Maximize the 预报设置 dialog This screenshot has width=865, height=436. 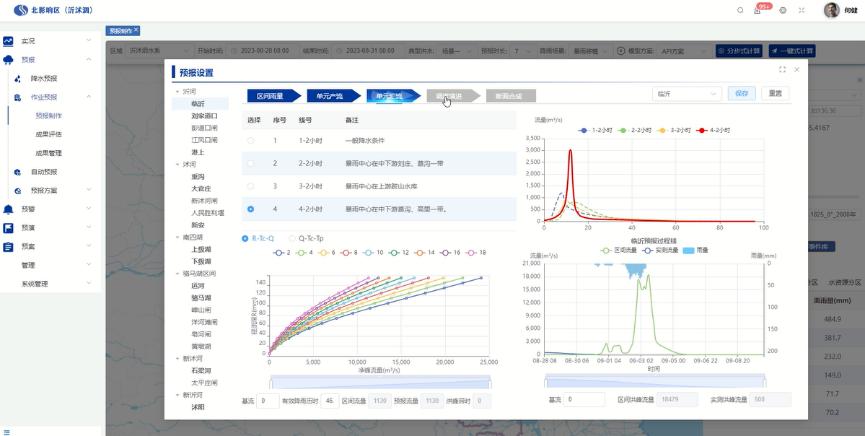click(782, 70)
